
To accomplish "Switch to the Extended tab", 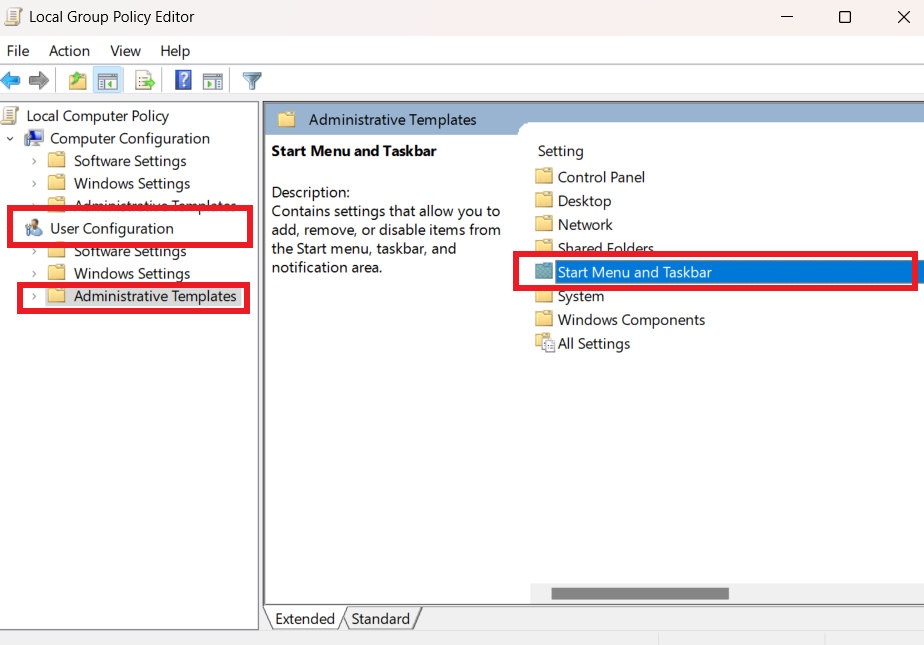I will click(304, 618).
